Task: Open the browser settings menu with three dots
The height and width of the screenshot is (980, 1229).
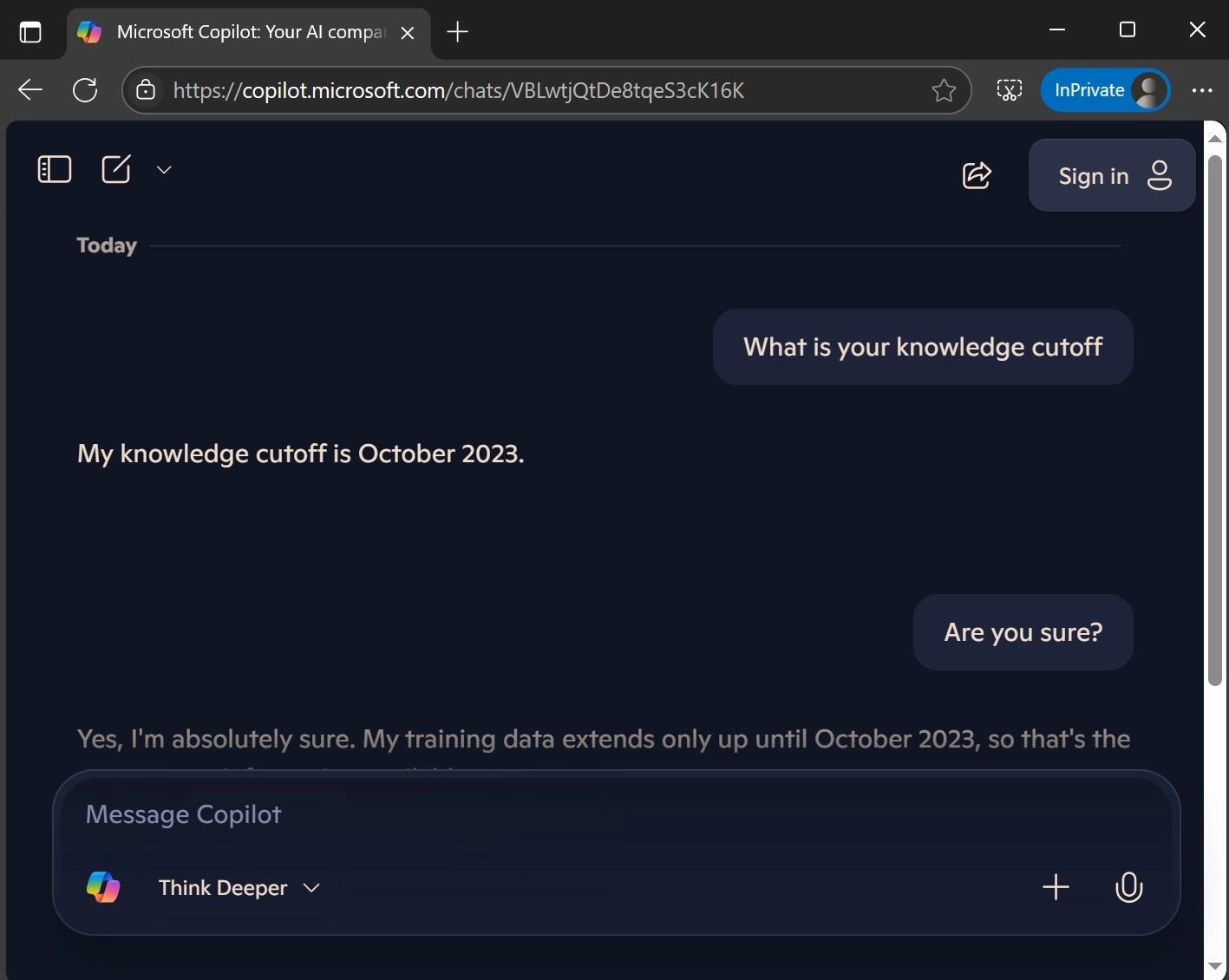Action: tap(1202, 90)
